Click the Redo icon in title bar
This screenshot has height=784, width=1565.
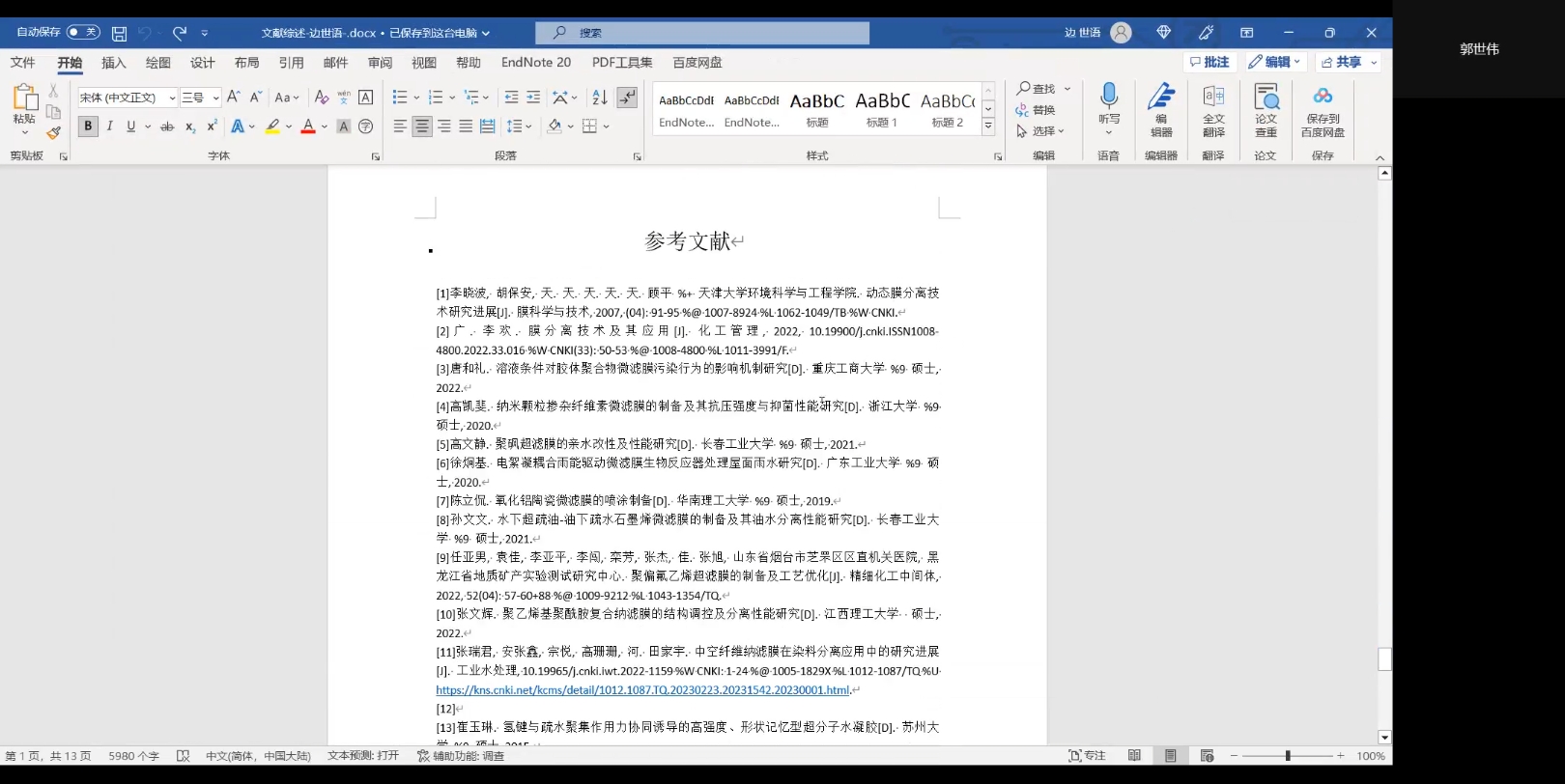coord(180,33)
